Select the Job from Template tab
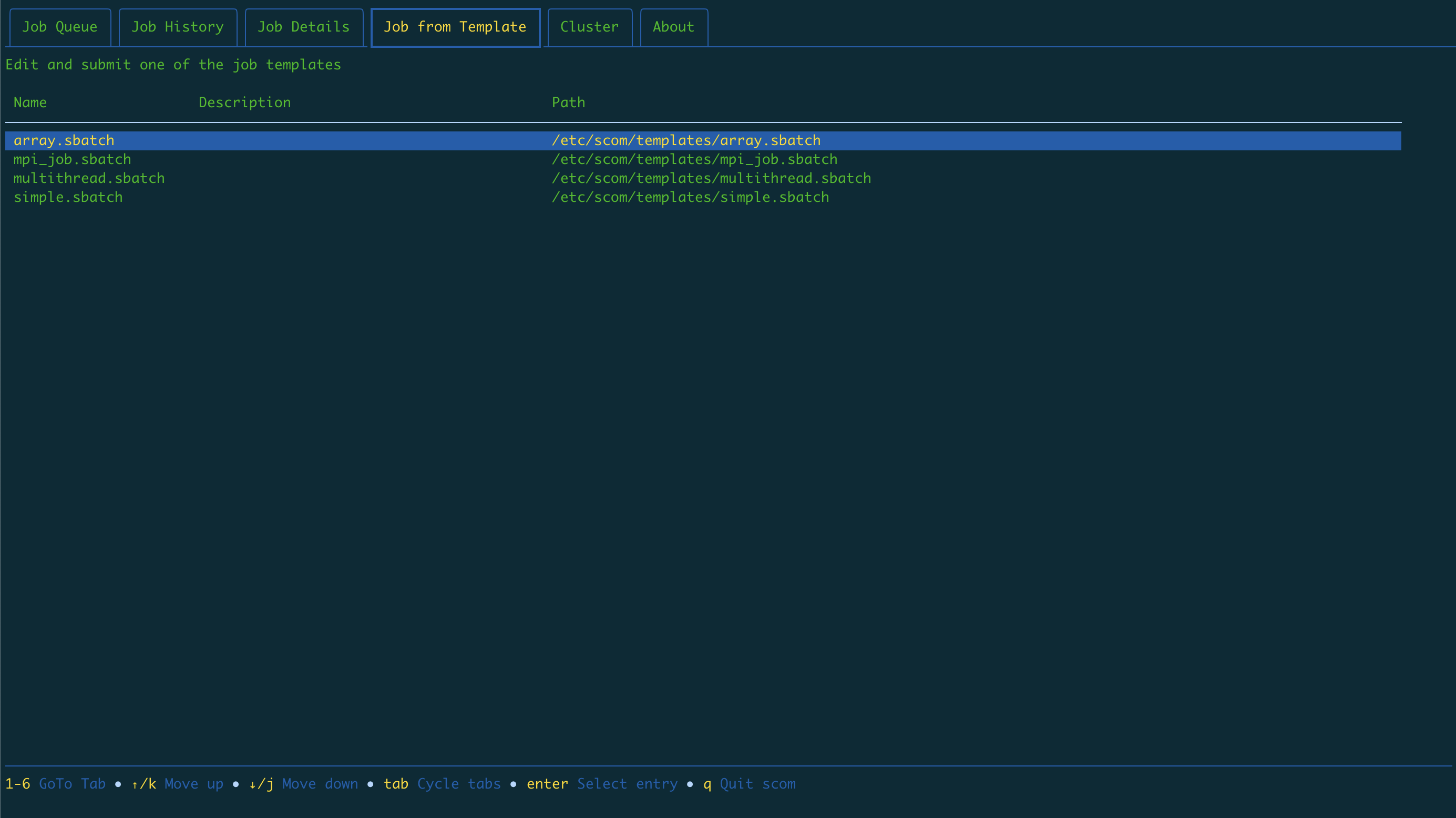 [455, 27]
